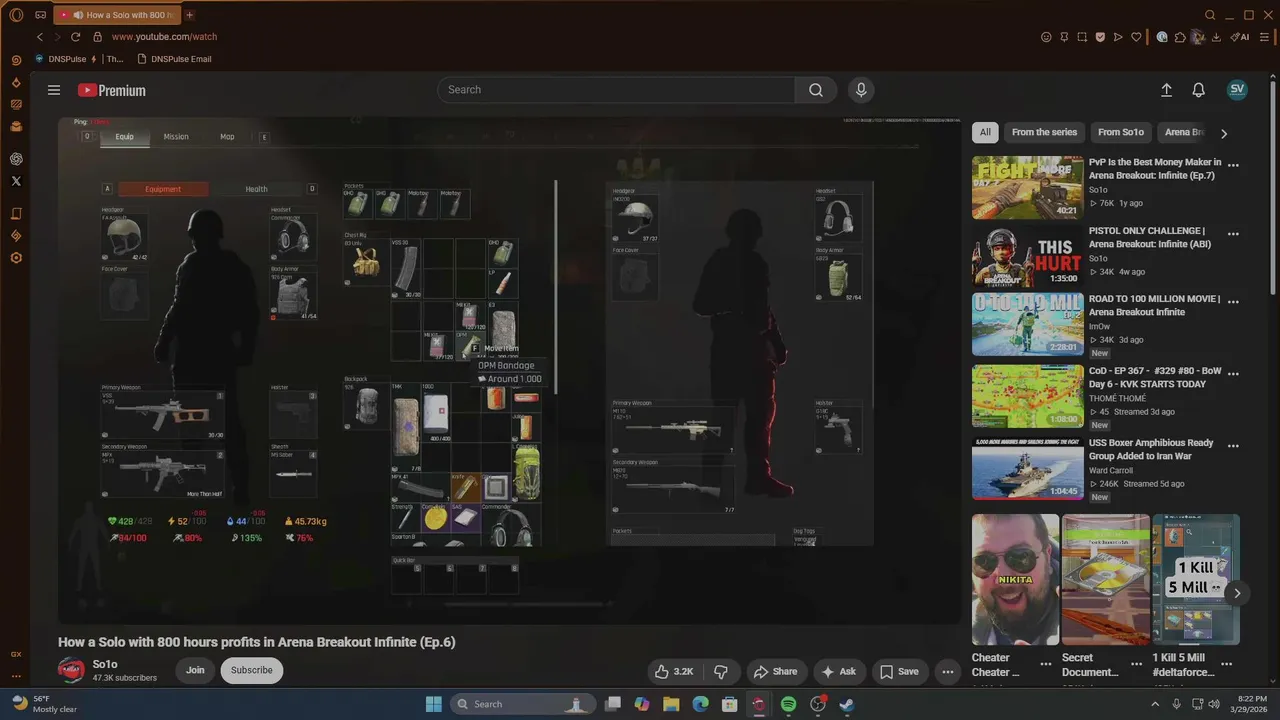Click the browser address bar URL
Viewport: 1280px width, 720px height.
(x=164, y=37)
